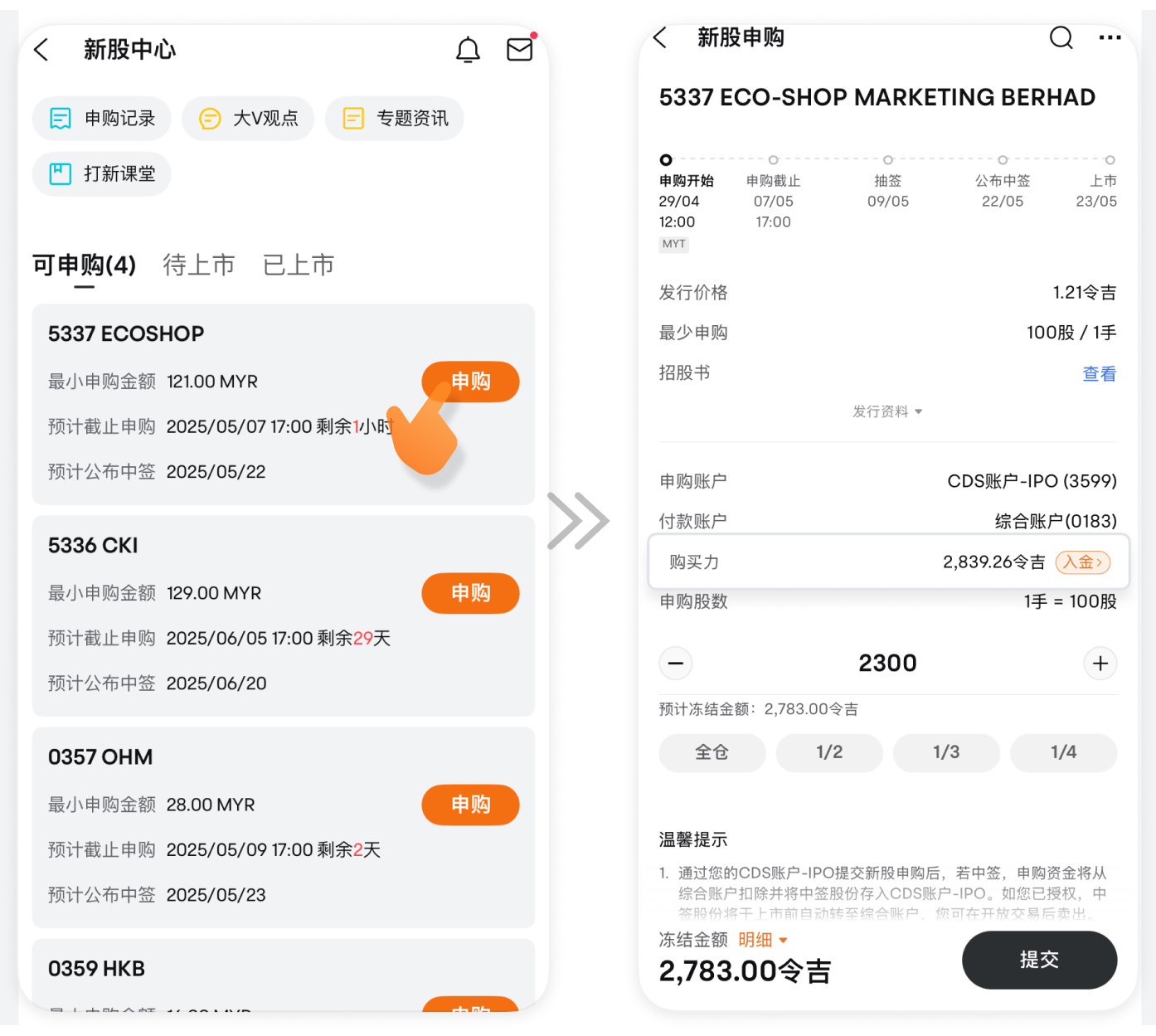
Task: Submit application with 提交 button
Action: [x=1039, y=960]
